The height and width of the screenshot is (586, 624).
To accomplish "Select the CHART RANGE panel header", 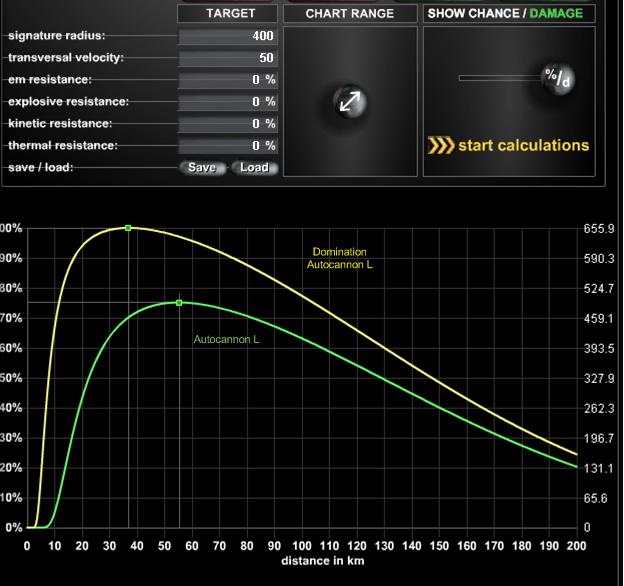I will (350, 14).
